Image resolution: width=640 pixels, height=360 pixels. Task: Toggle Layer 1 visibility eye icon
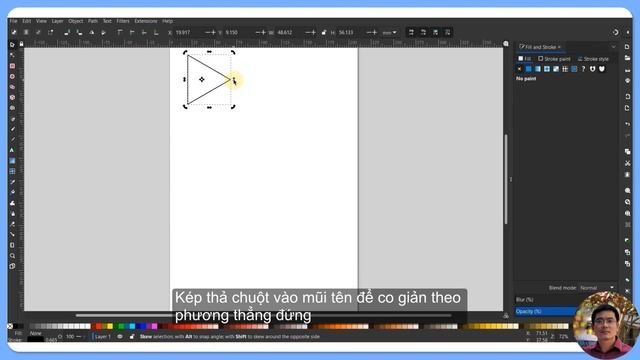tap(120, 337)
